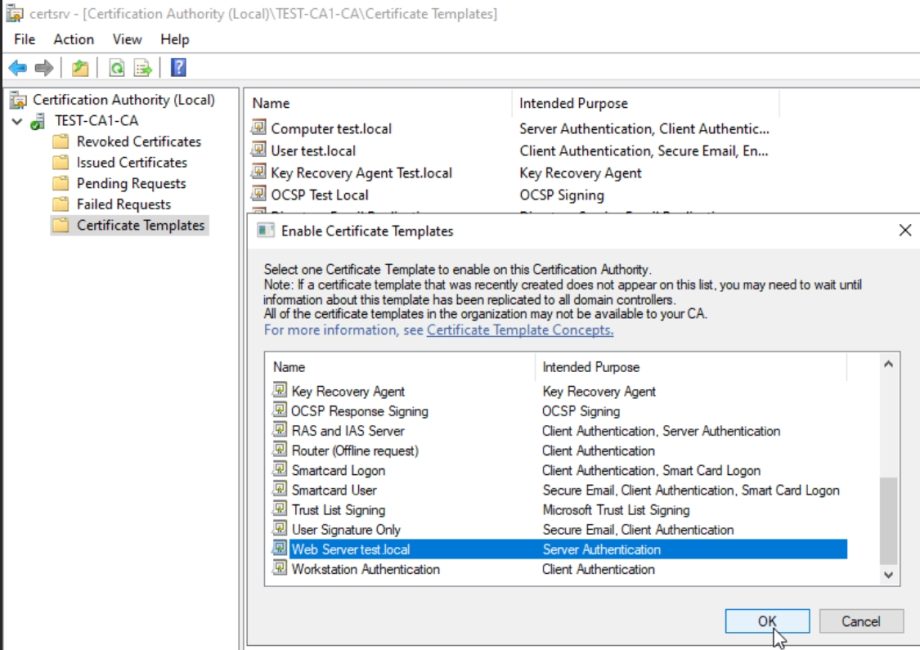Select the Web Server test.local template

tap(351, 549)
